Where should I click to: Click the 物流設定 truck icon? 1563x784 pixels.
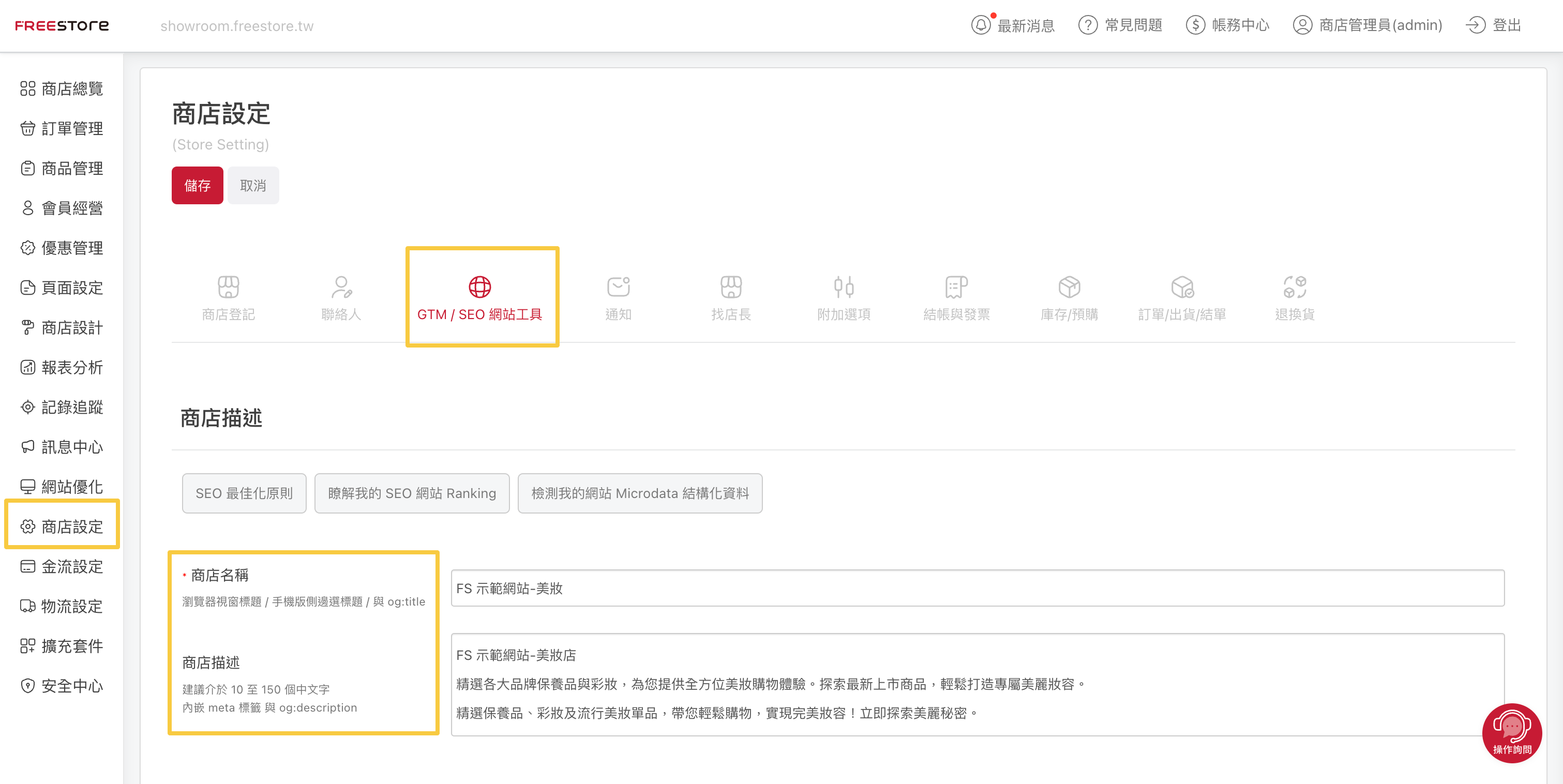pos(28,606)
